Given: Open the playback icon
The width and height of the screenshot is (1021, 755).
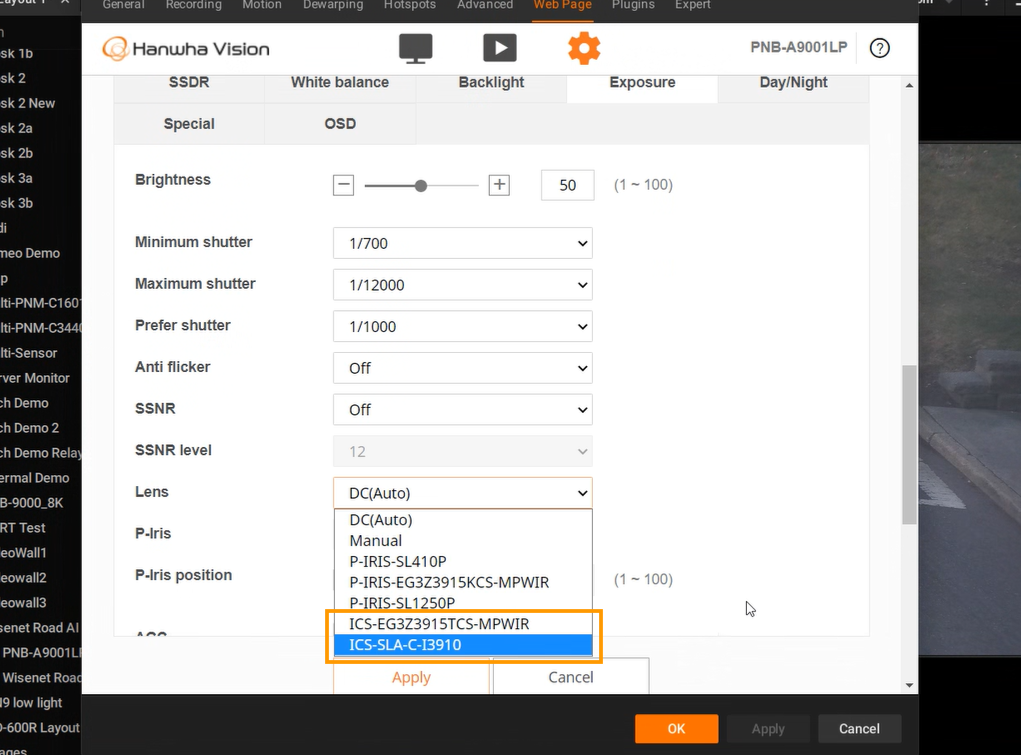Looking at the screenshot, I should [x=499, y=47].
